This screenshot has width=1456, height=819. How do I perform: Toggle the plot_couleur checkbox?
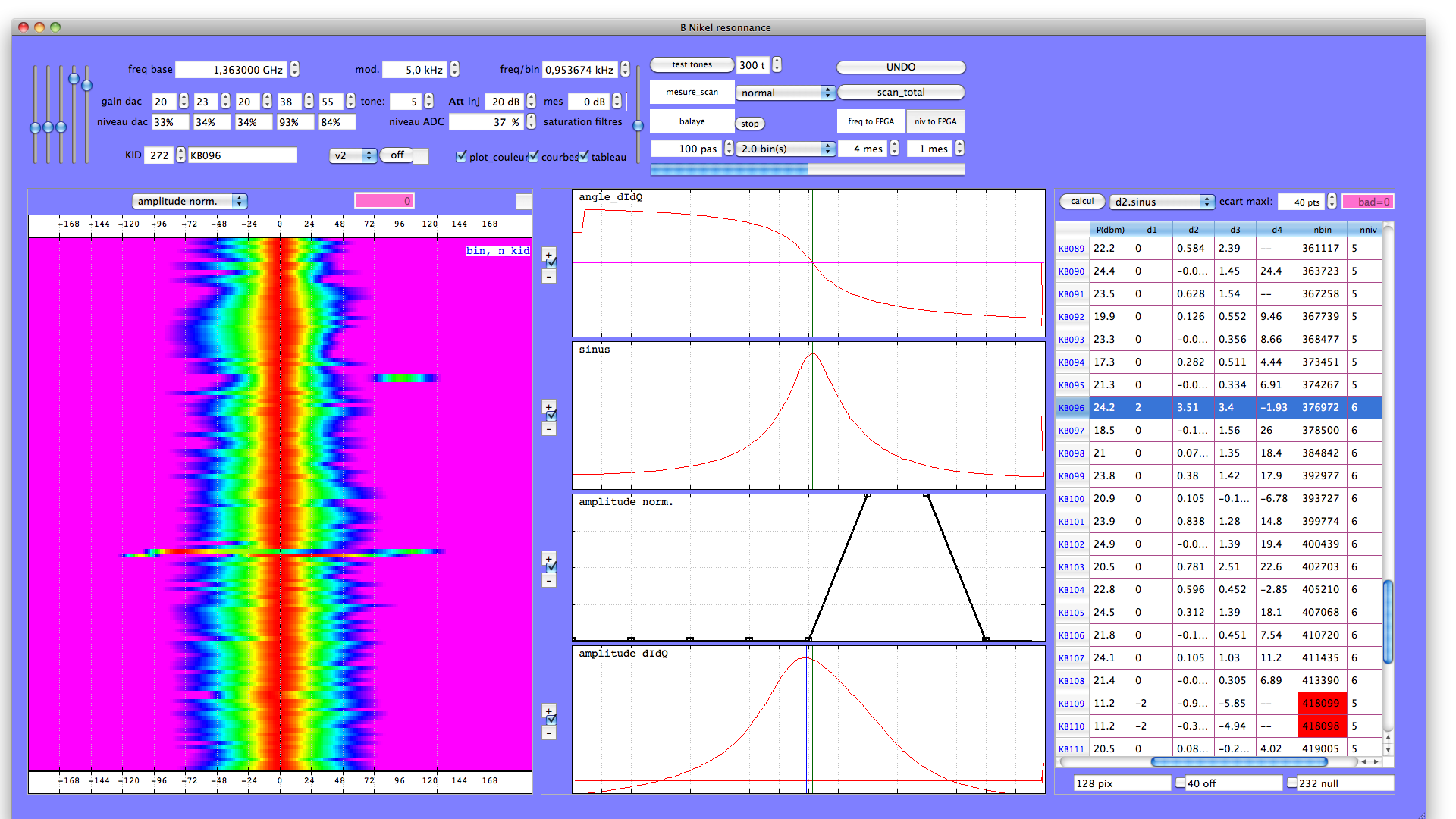[461, 156]
